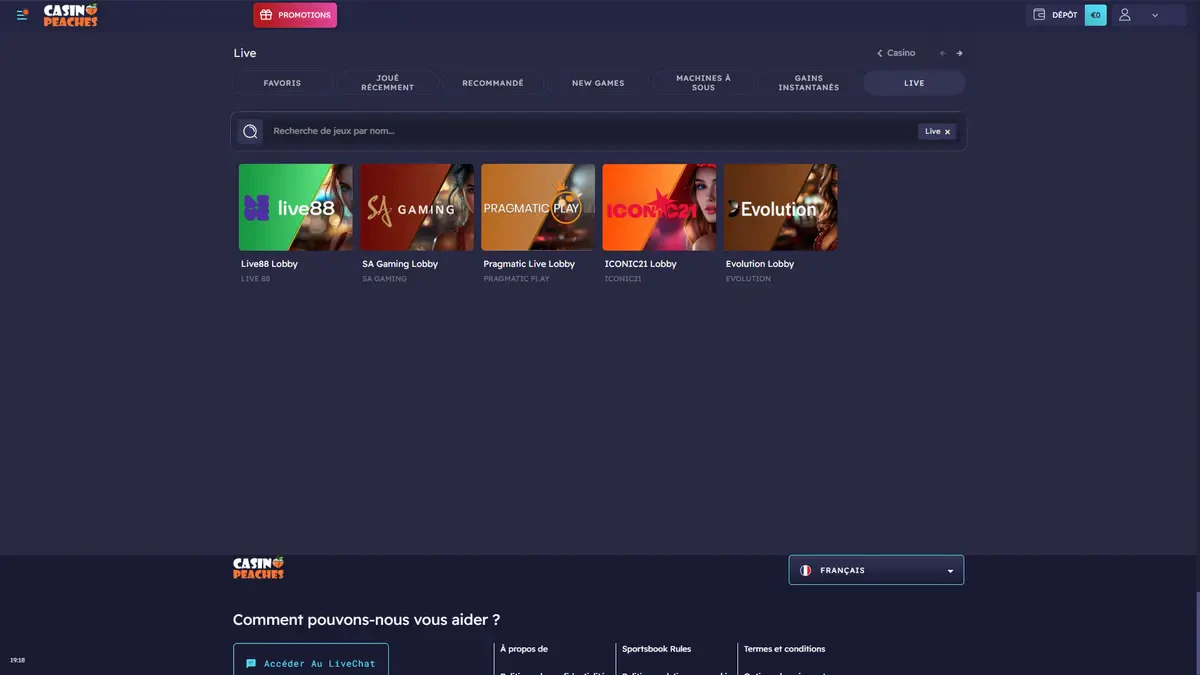The width and height of the screenshot is (1200, 675).
Task: Select the New Games tab
Action: (598, 83)
